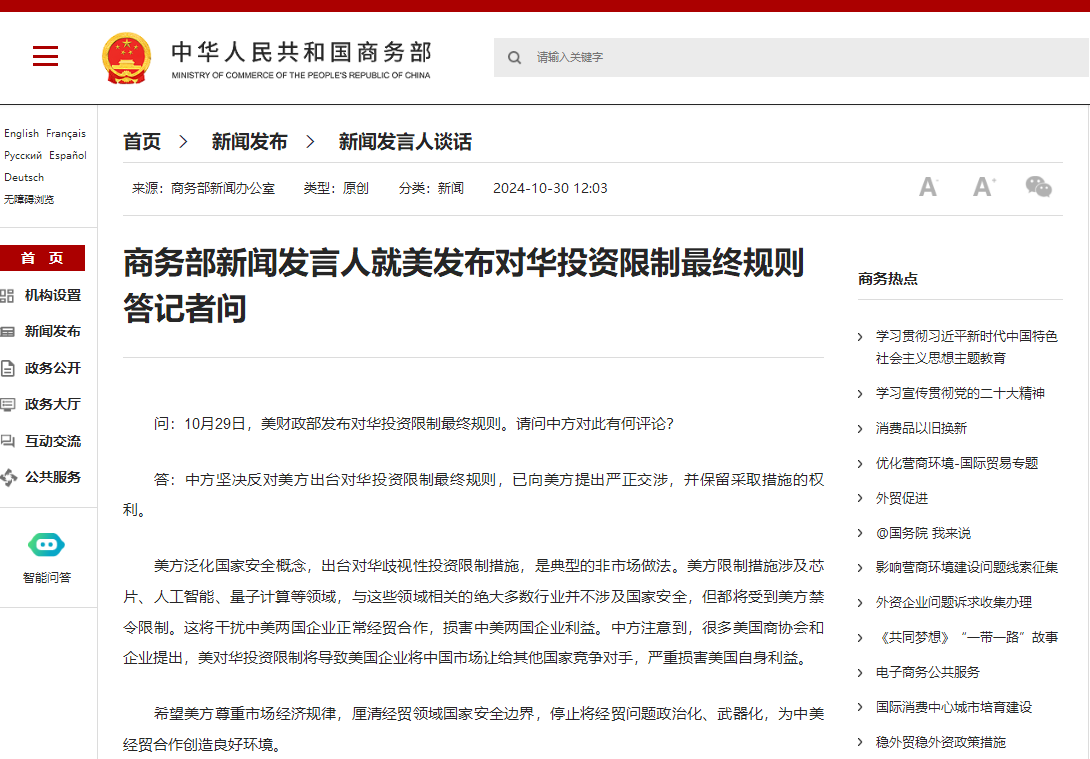1090x759 pixels.
Task: Click the national emblem logo
Action: pyautogui.click(x=126, y=58)
